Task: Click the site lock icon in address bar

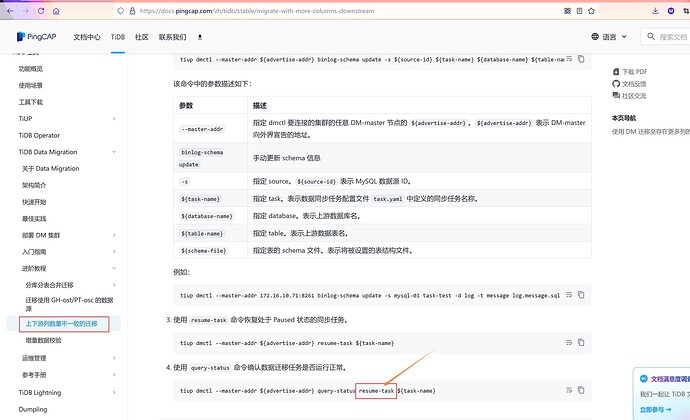Action: pyautogui.click(x=132, y=11)
